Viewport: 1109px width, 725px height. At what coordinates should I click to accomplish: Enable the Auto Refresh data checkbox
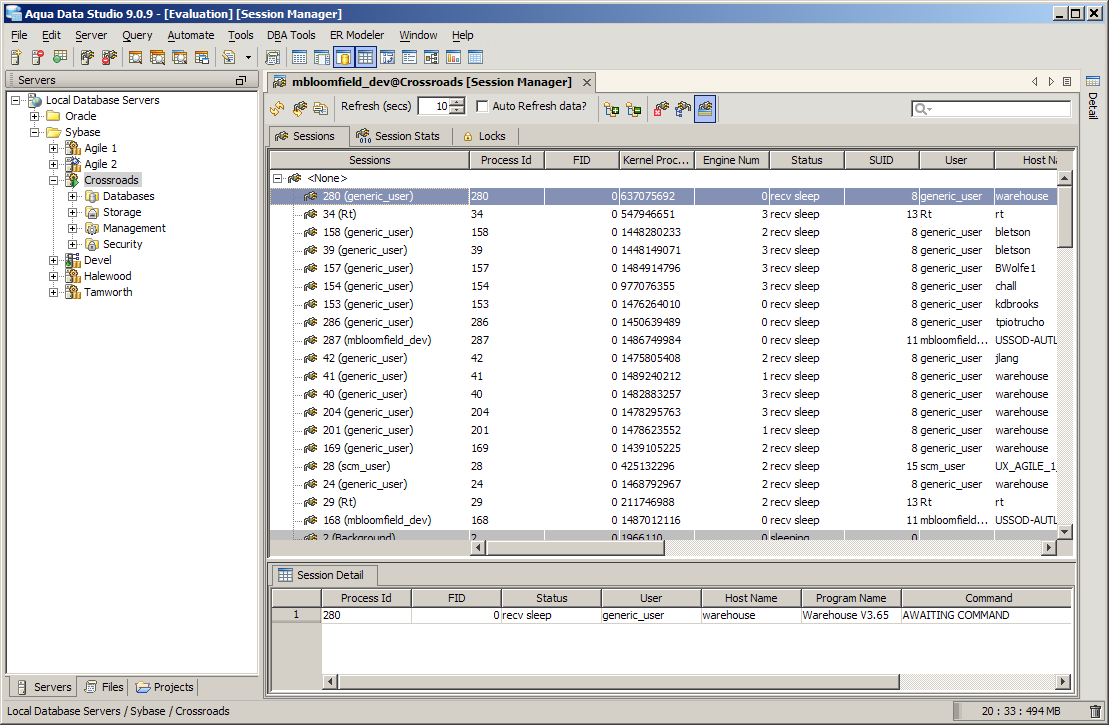click(483, 106)
